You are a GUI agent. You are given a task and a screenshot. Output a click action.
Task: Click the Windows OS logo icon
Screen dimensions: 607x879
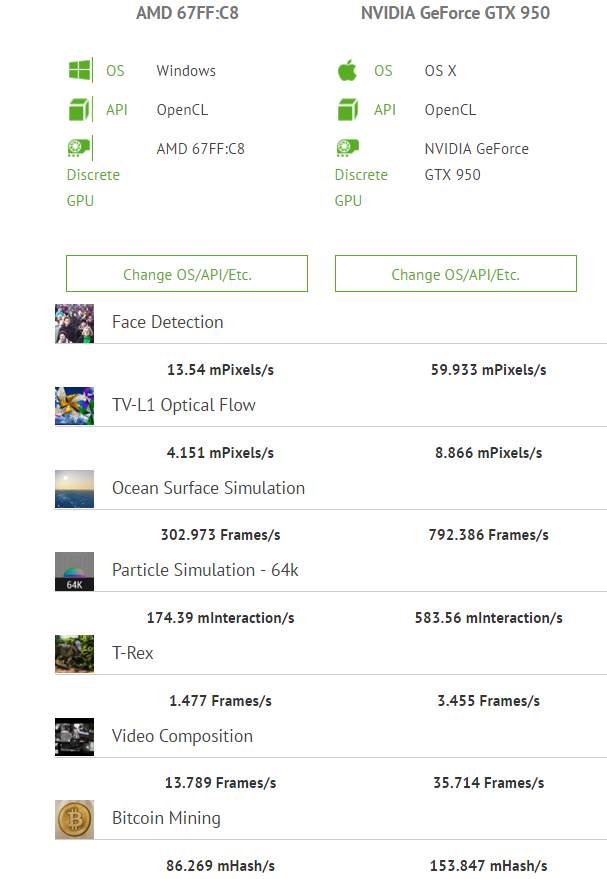80,71
